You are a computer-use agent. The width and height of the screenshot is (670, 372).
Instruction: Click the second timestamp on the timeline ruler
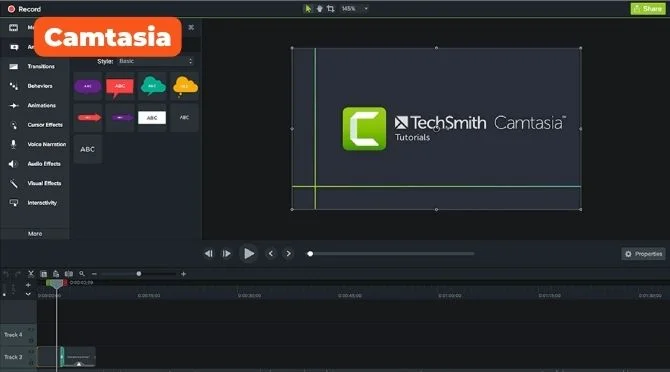pos(149,296)
